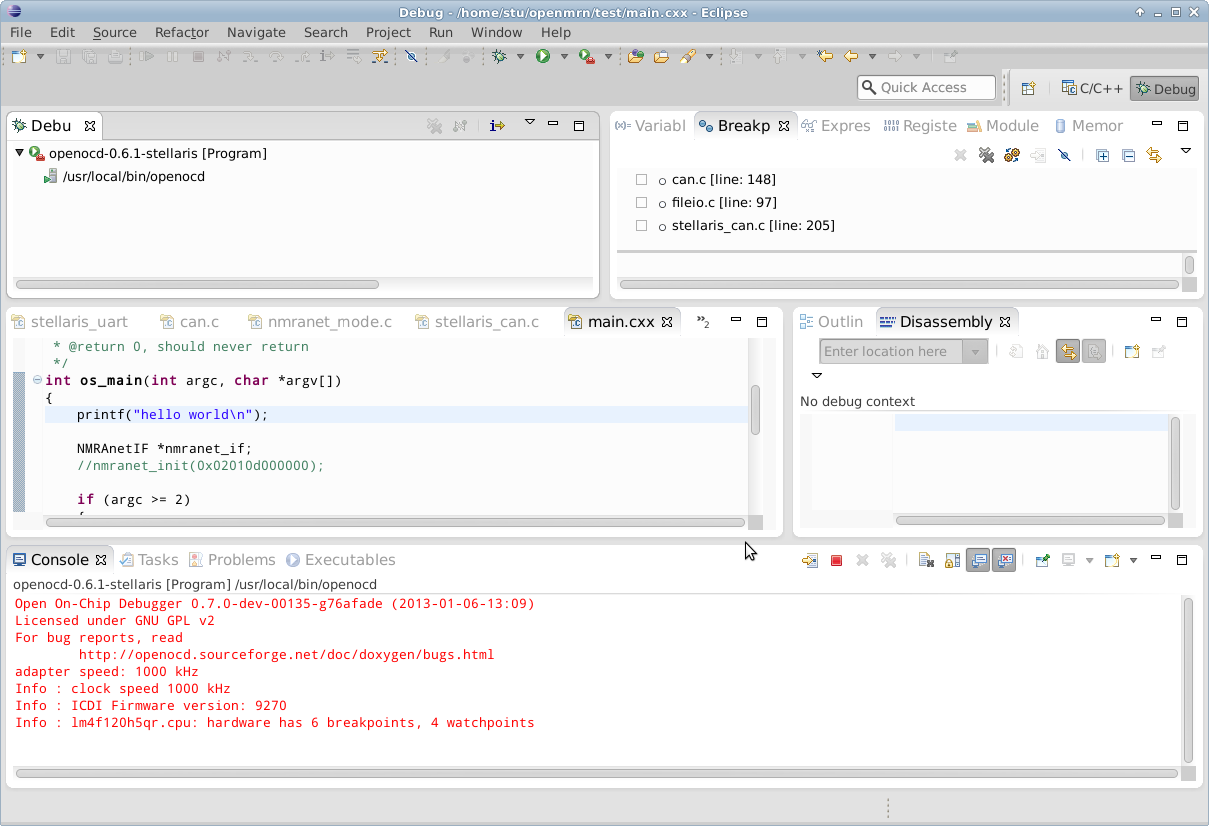Viewport: 1209px width, 826px height.
Task: Click Pin Console icon
Action: (1042, 561)
